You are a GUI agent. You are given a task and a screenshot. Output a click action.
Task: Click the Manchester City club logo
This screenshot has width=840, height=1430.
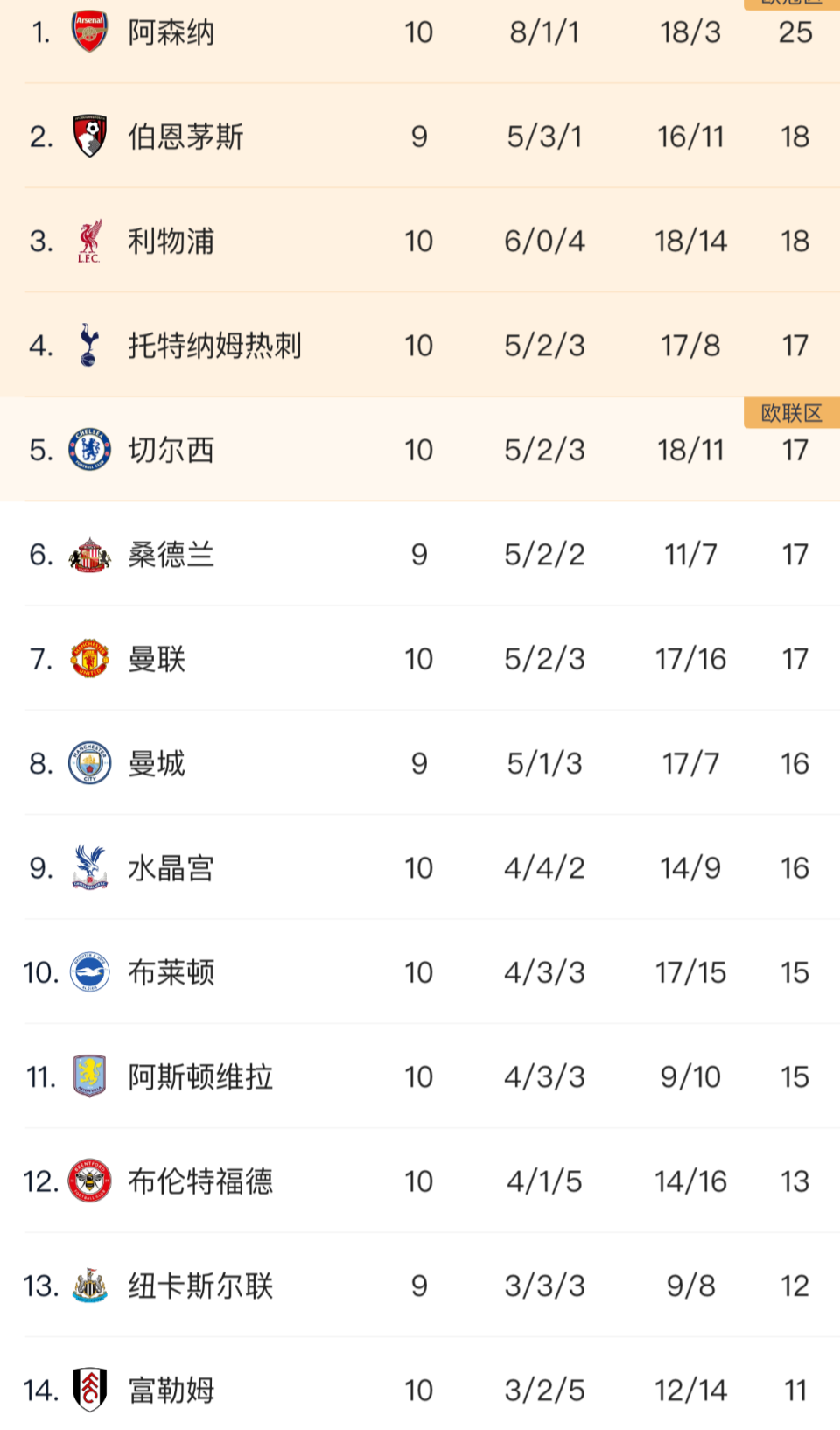89,763
